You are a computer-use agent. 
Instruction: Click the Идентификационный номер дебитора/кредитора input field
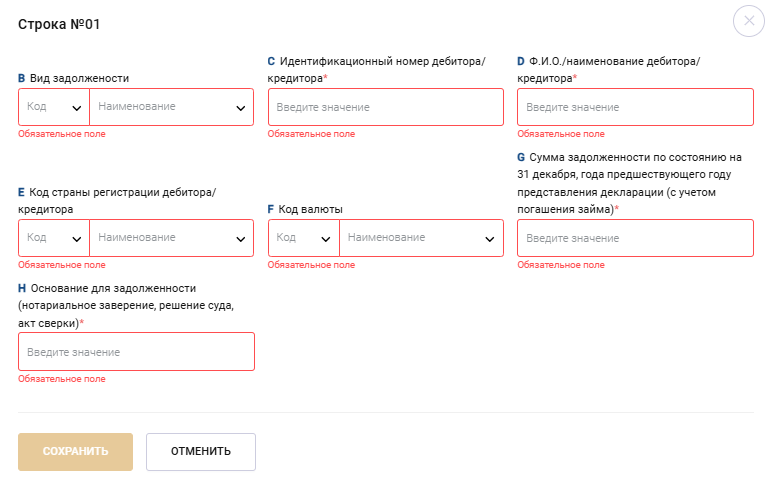385,107
